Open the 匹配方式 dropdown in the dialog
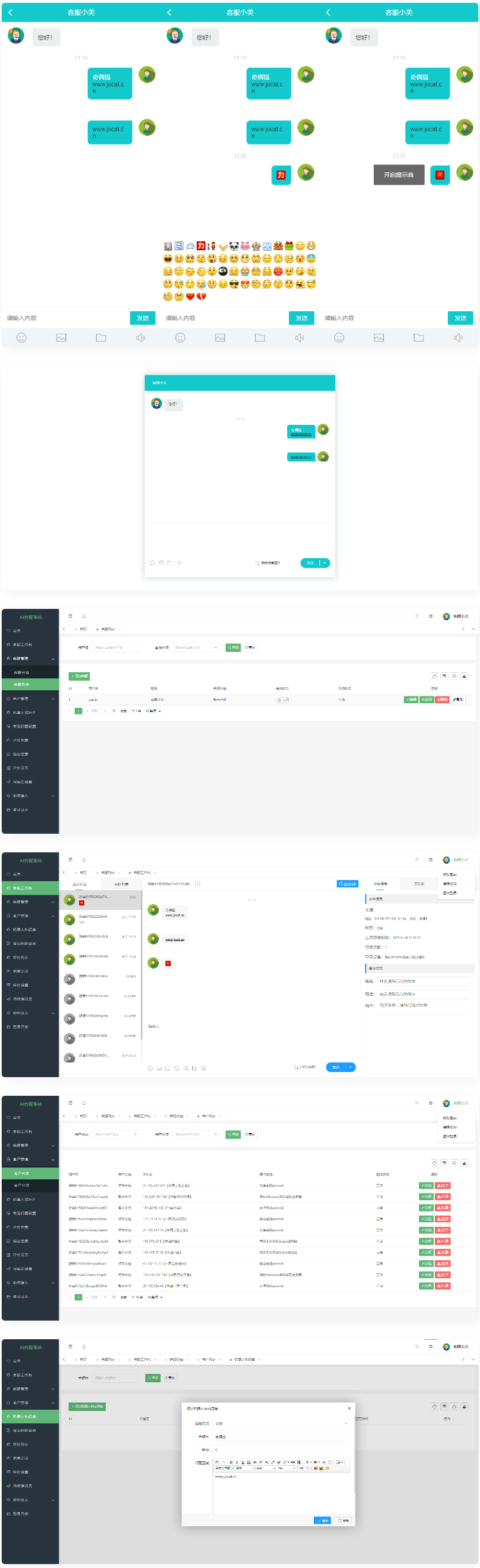Screen dimensions: 480x1568 point(281,1423)
